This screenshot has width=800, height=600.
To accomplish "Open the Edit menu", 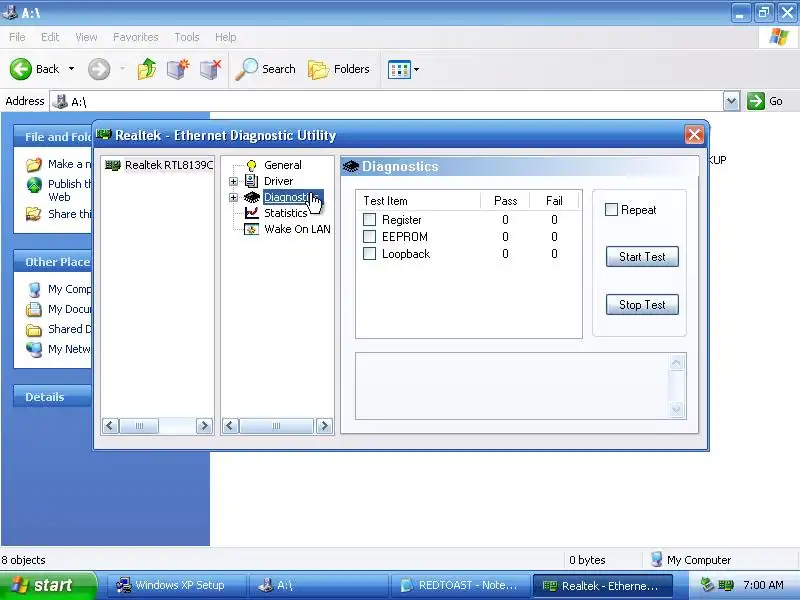I will click(x=50, y=37).
